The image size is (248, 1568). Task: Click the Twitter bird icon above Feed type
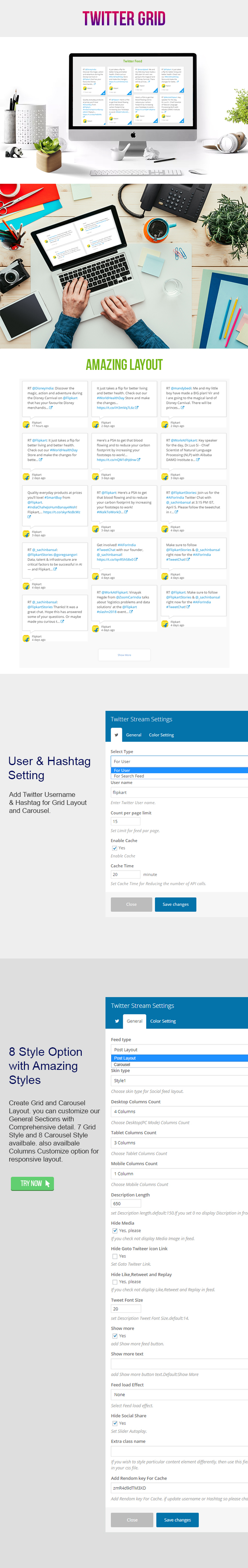click(x=117, y=1021)
